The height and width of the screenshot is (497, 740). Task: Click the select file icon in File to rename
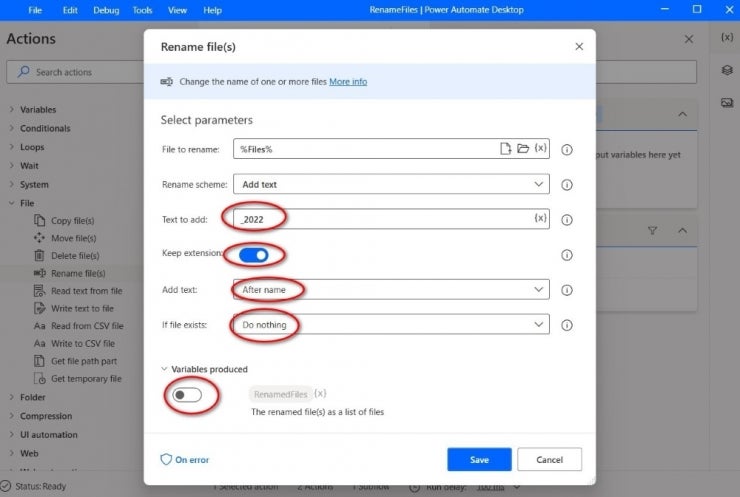505,149
